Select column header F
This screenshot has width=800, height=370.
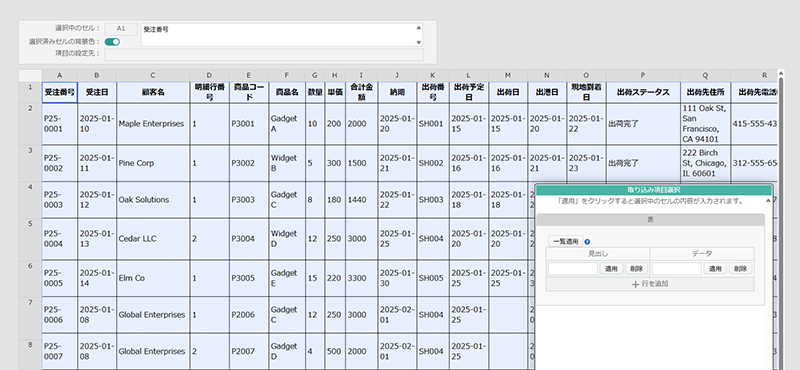pyautogui.click(x=287, y=76)
